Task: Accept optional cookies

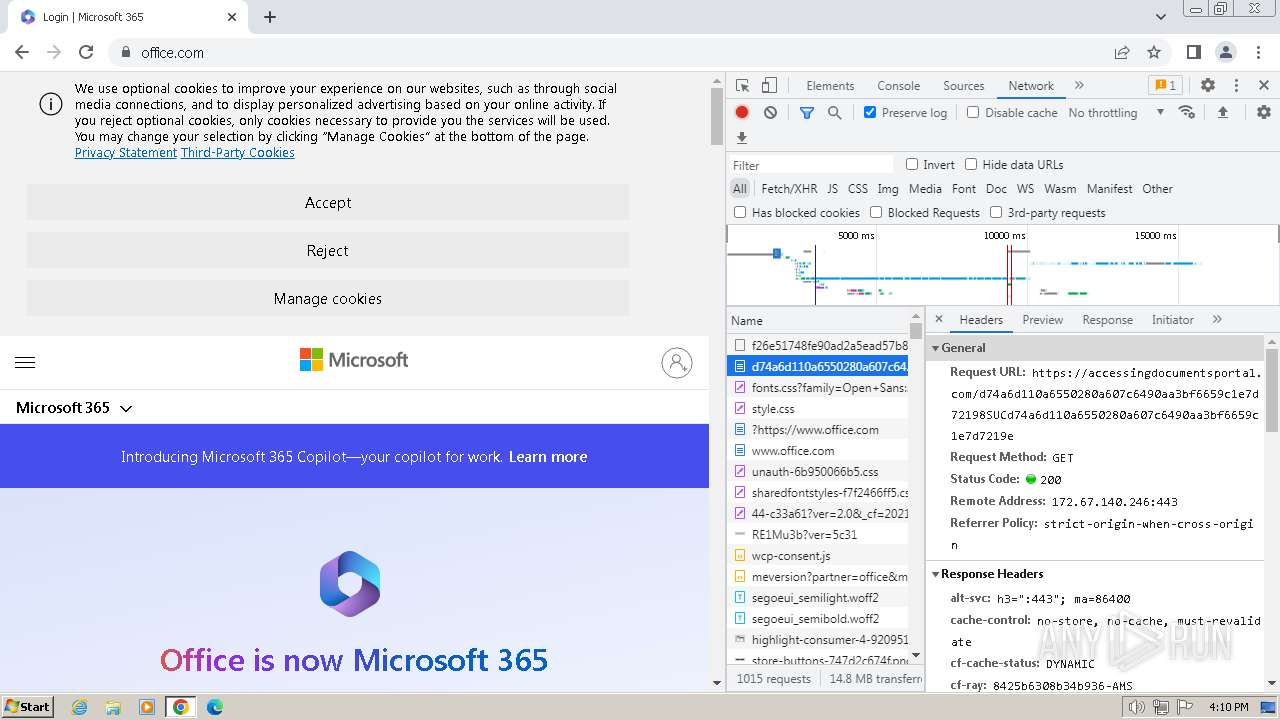Action: point(328,202)
